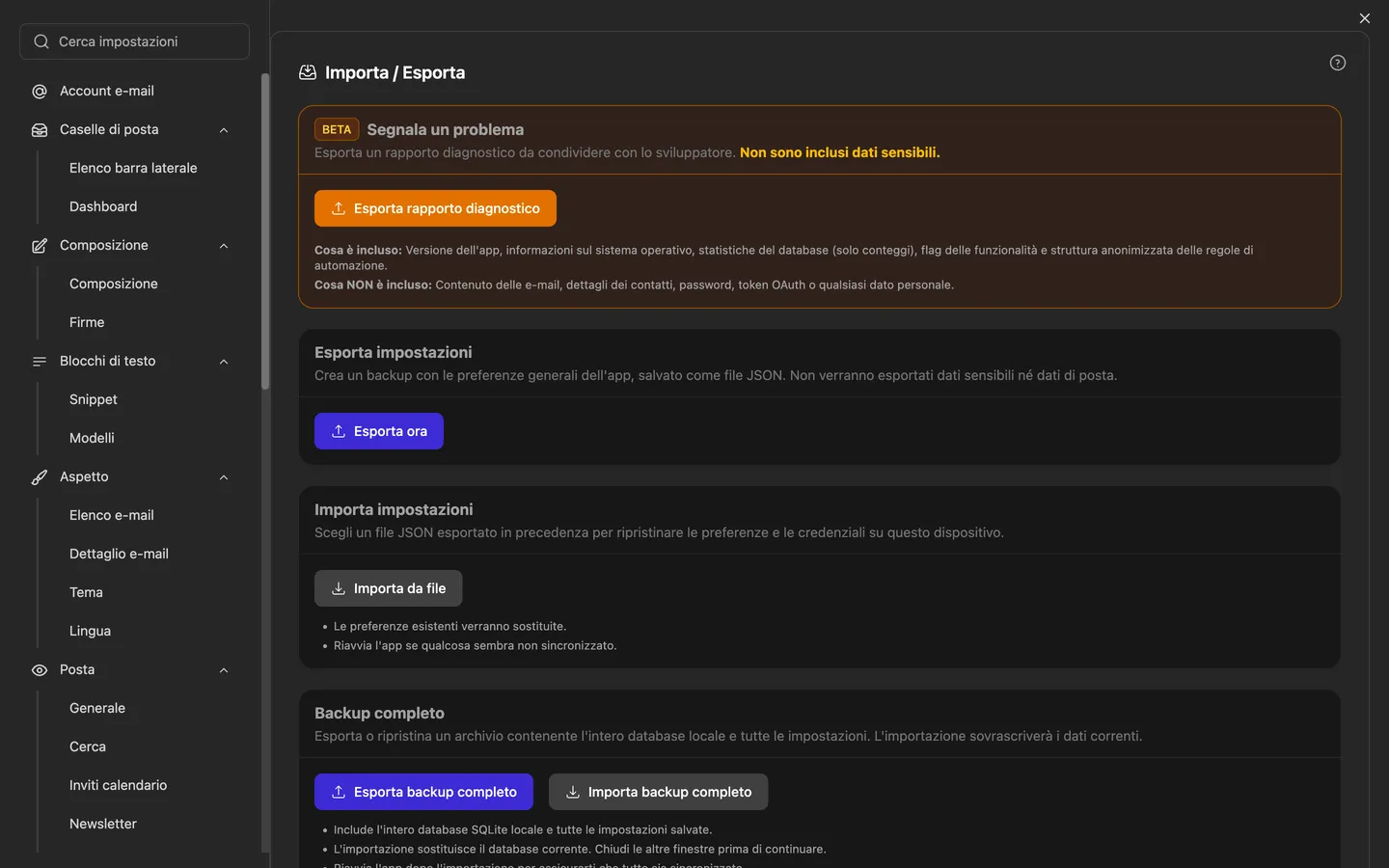Click the Importa da file button
Screen dimensions: 1389x868
pos(388,588)
